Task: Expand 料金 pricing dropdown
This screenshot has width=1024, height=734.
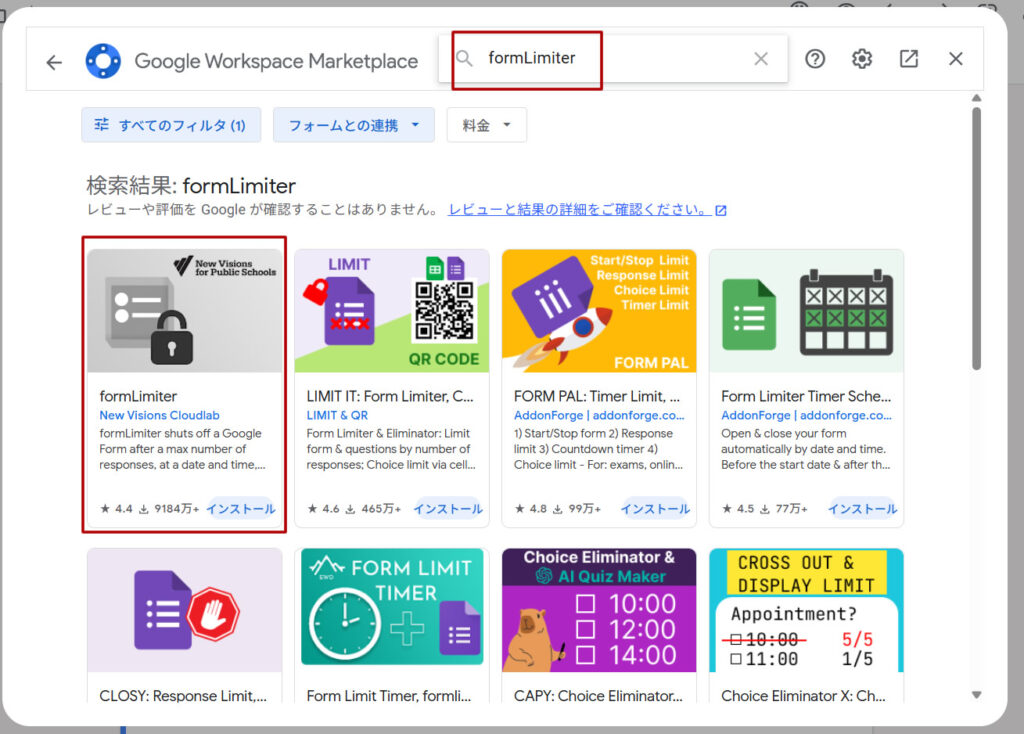Action: (487, 125)
